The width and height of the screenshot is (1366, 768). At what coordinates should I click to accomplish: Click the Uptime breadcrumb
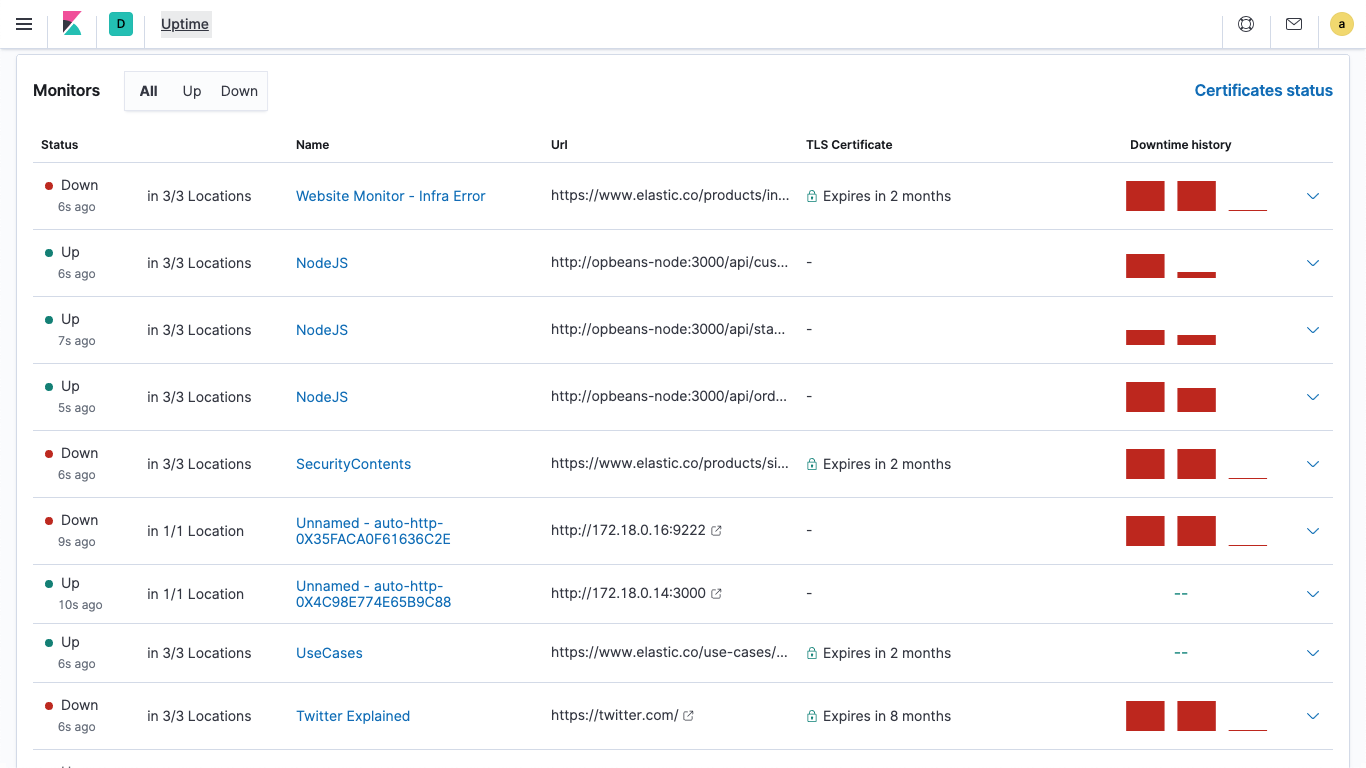tap(185, 24)
